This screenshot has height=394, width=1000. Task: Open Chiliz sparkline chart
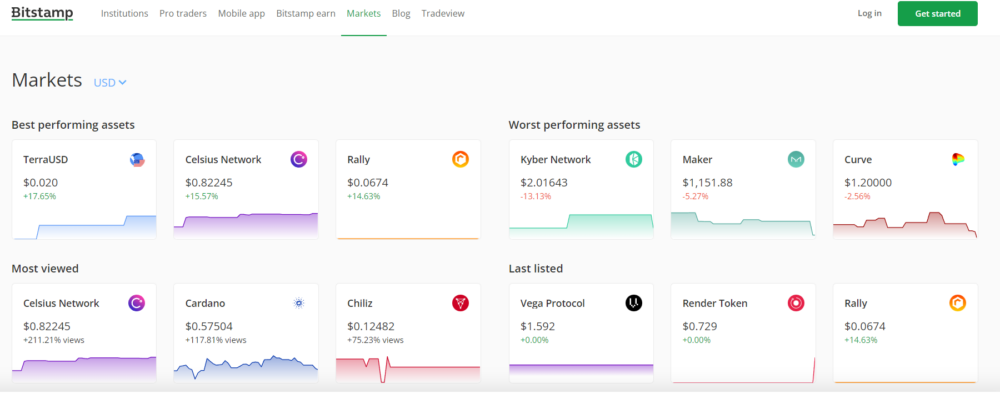pyautogui.click(x=408, y=370)
